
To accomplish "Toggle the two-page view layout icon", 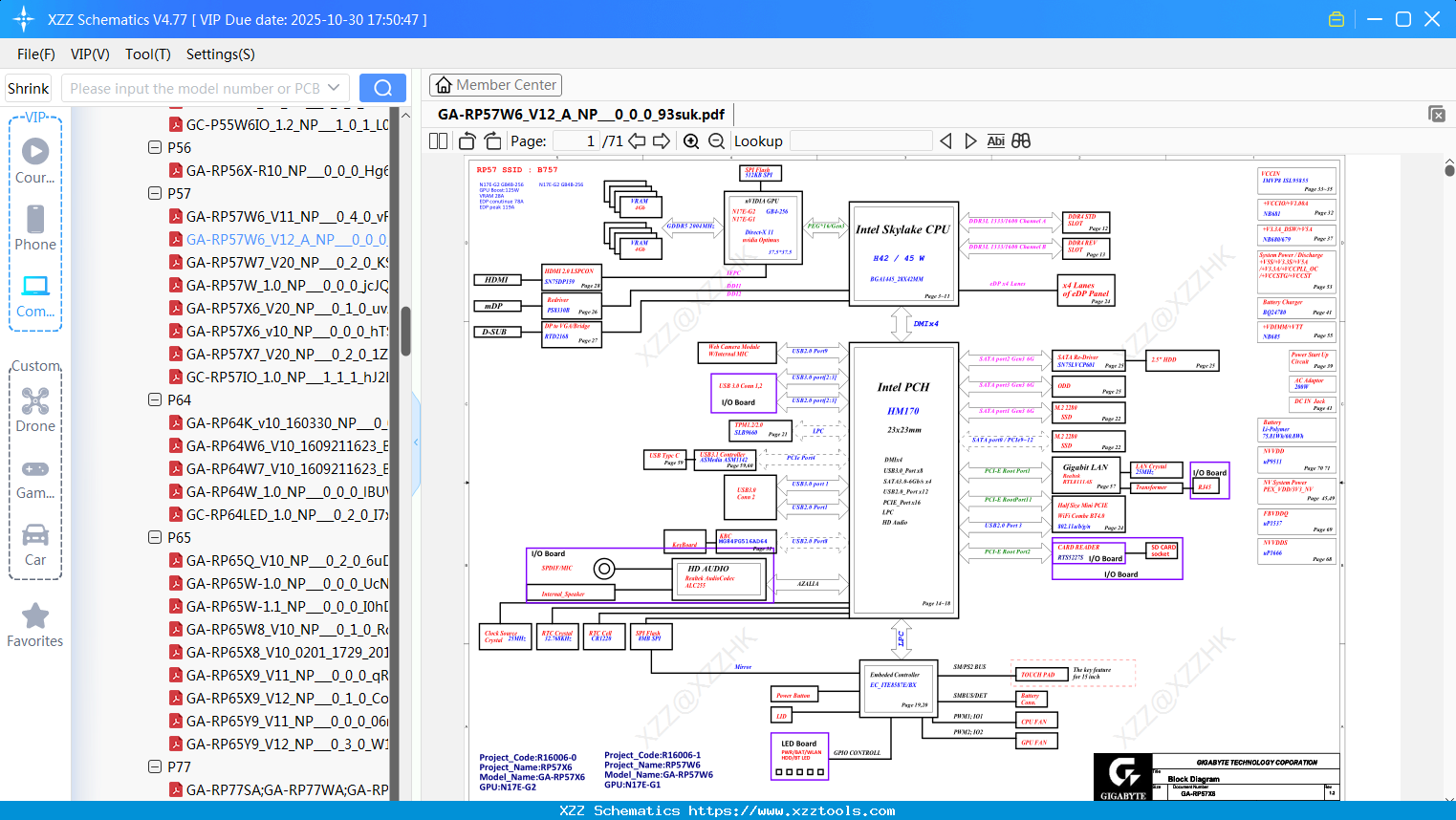I will tap(438, 141).
